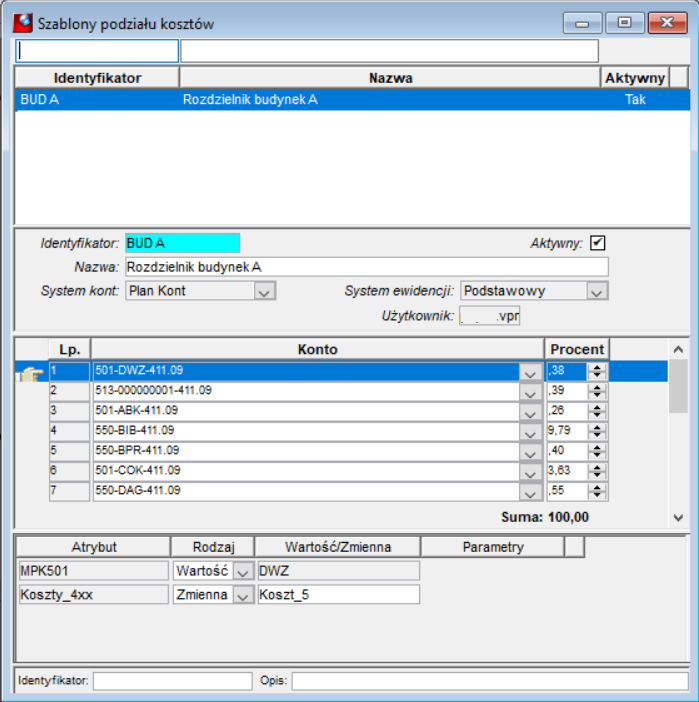Maximize the Szablony podziału kosztów window
Screen dimensions: 699x702
pos(625,23)
